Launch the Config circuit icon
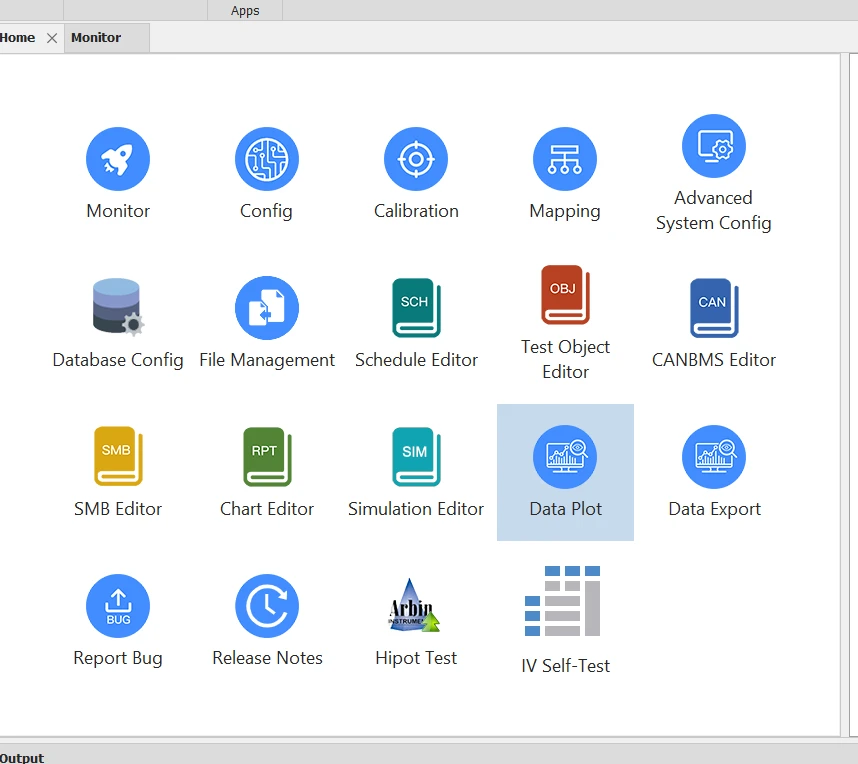 point(266,159)
